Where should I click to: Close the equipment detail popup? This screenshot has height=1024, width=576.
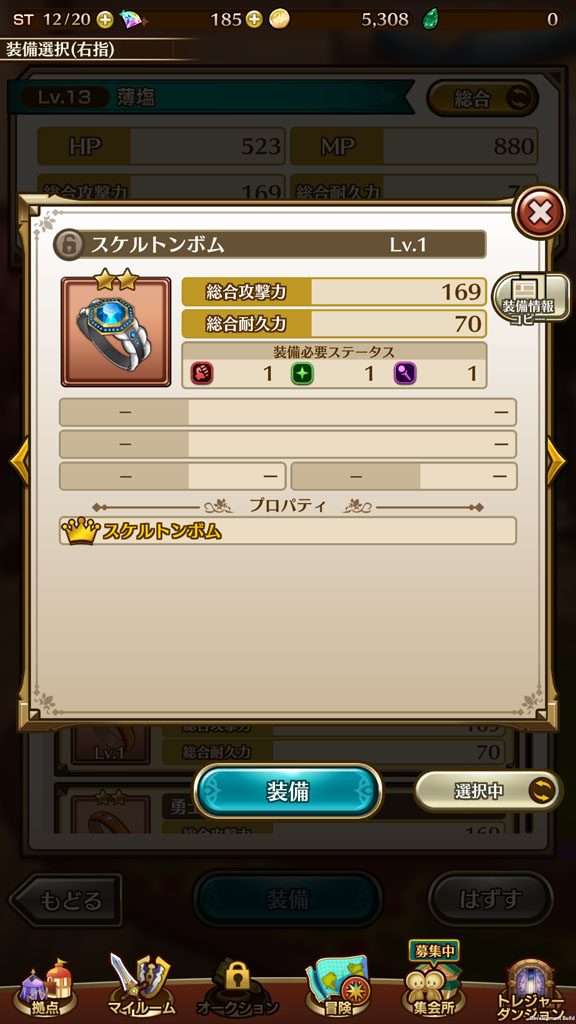[539, 212]
